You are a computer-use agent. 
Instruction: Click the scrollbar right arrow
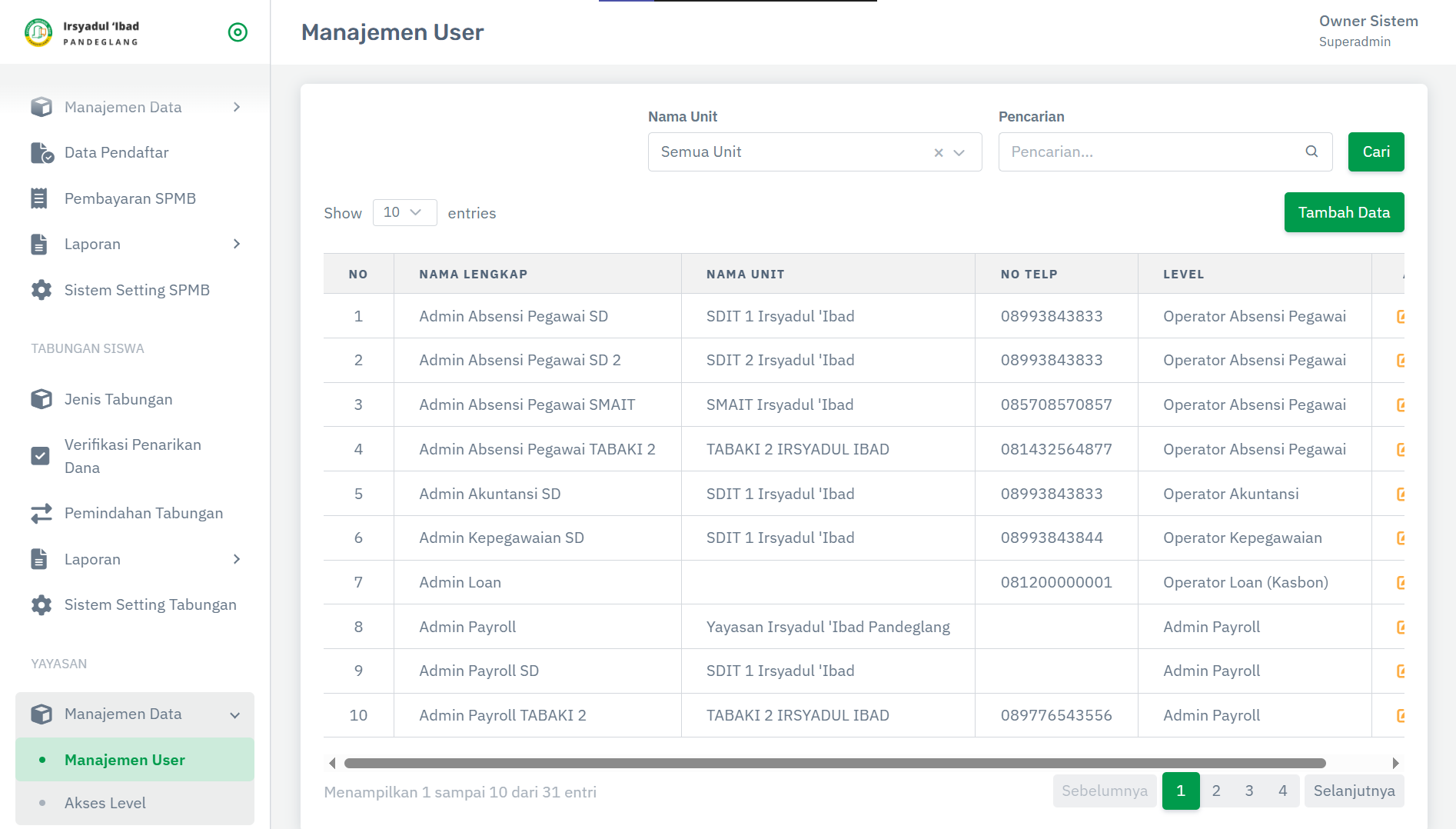click(x=1396, y=763)
